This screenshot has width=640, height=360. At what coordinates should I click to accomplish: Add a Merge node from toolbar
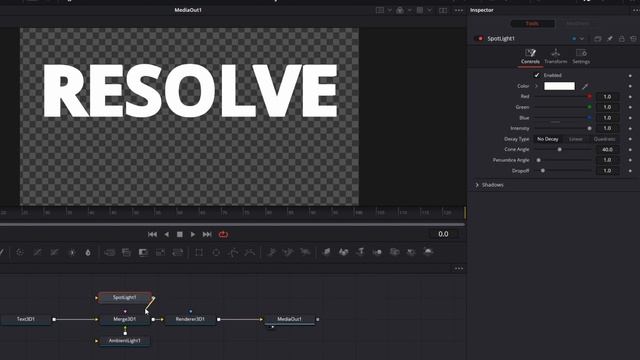pos(109,253)
